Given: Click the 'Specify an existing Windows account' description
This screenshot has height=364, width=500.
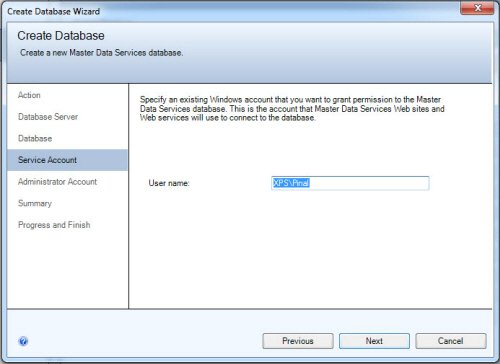Looking at the screenshot, I should coord(292,109).
